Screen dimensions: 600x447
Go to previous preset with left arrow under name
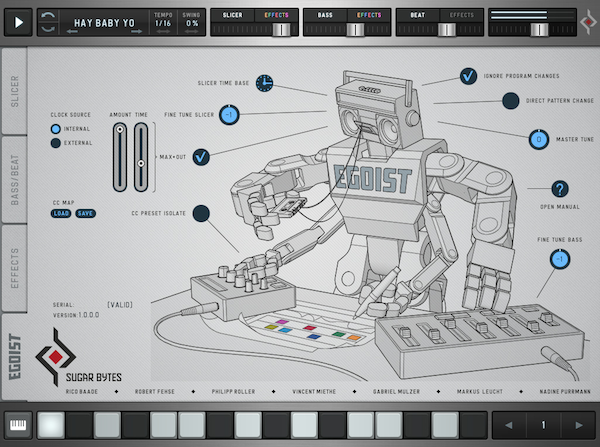pos(72,32)
